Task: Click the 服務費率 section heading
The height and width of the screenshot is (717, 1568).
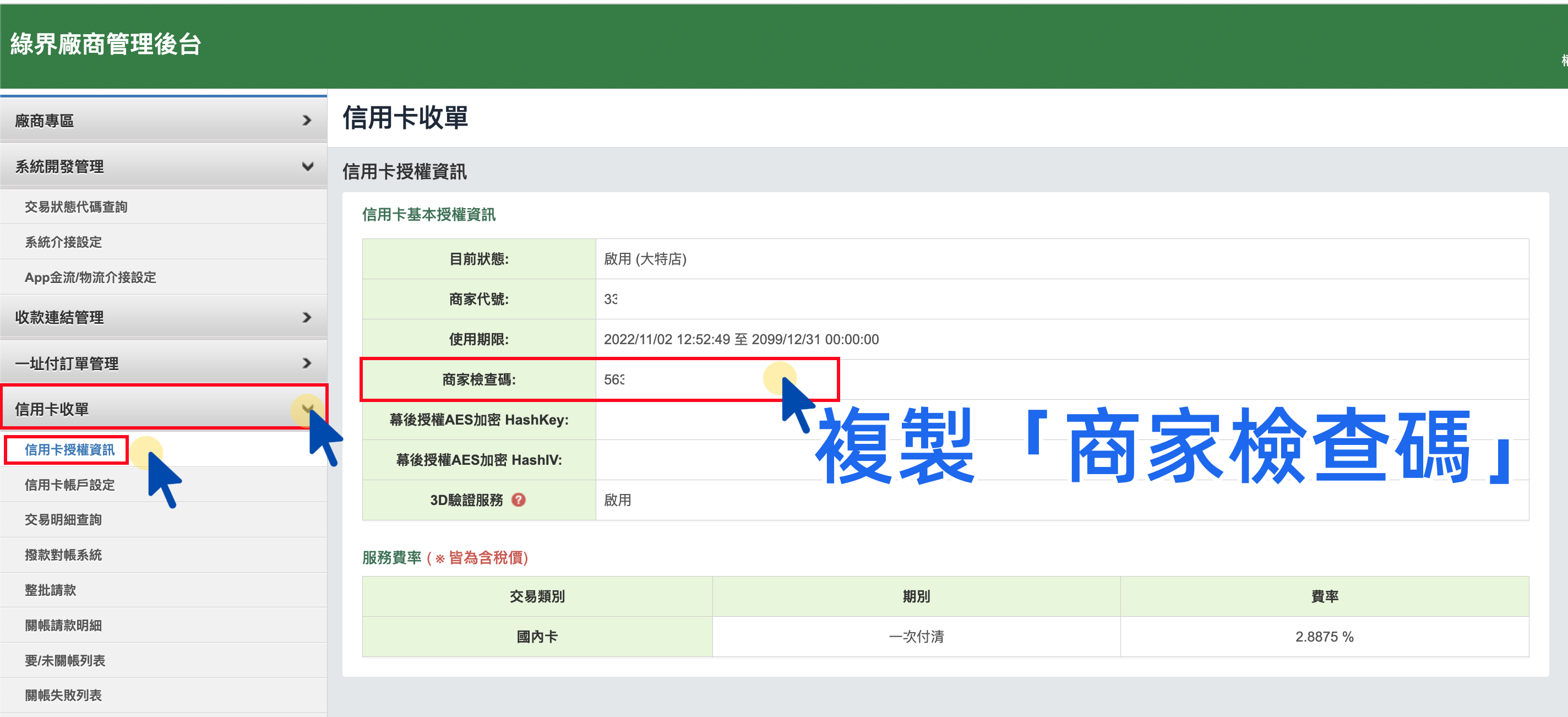Action: [x=445, y=557]
